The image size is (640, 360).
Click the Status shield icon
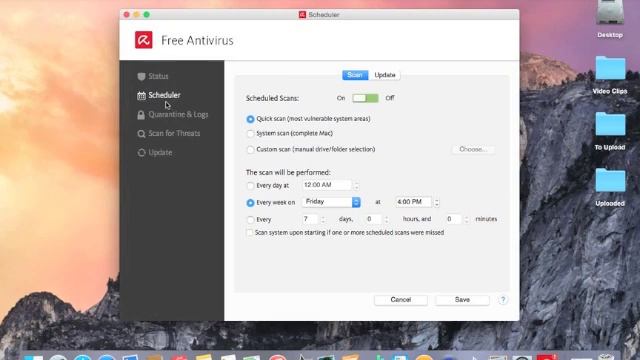pyautogui.click(x=141, y=76)
